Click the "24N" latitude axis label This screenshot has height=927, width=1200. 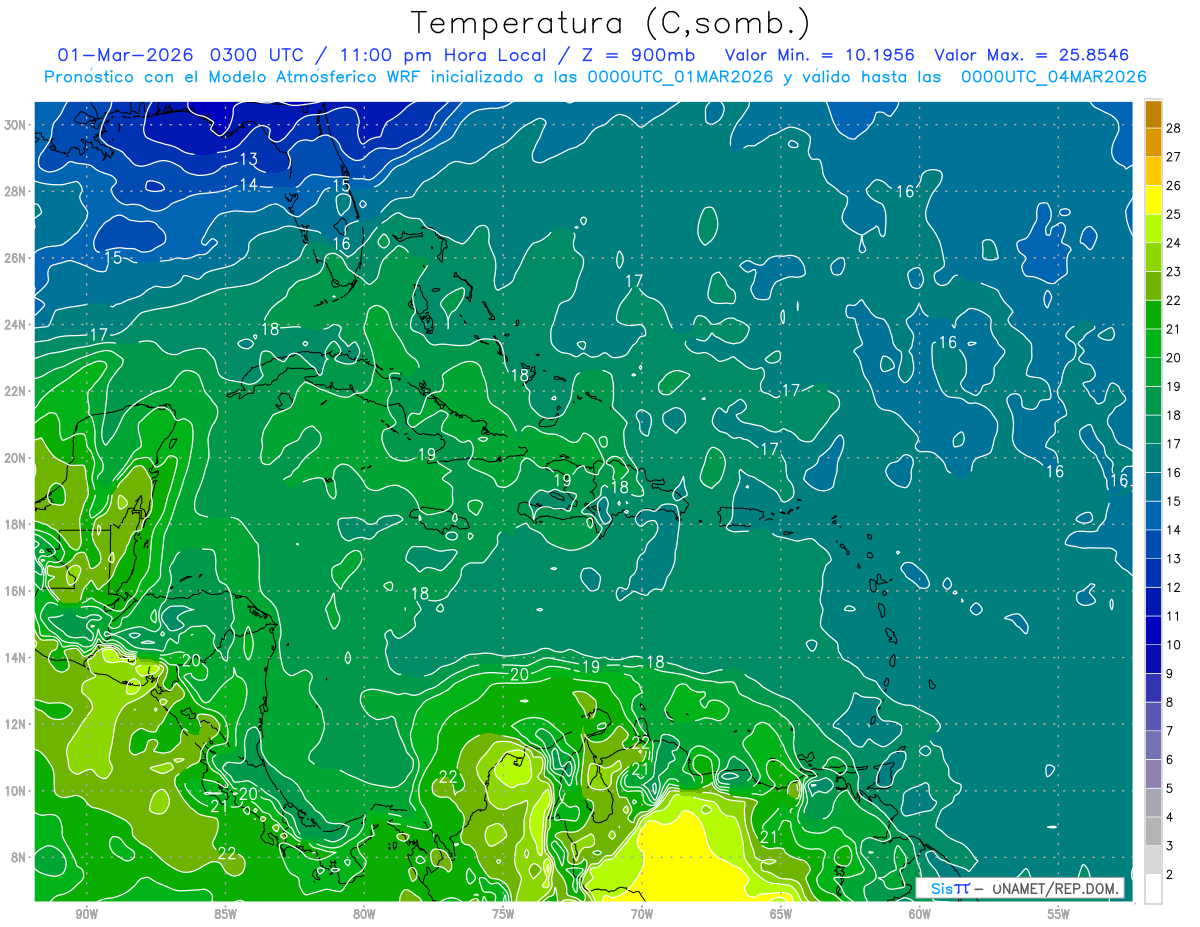[15, 325]
